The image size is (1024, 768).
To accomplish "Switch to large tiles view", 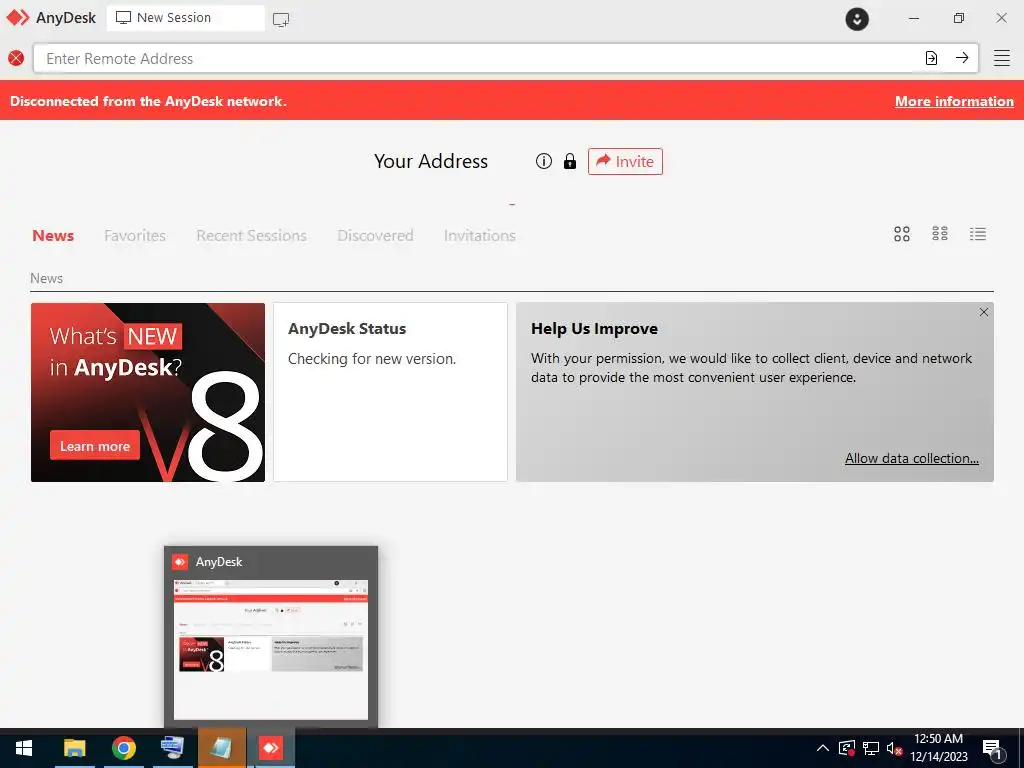I will pyautogui.click(x=902, y=234).
